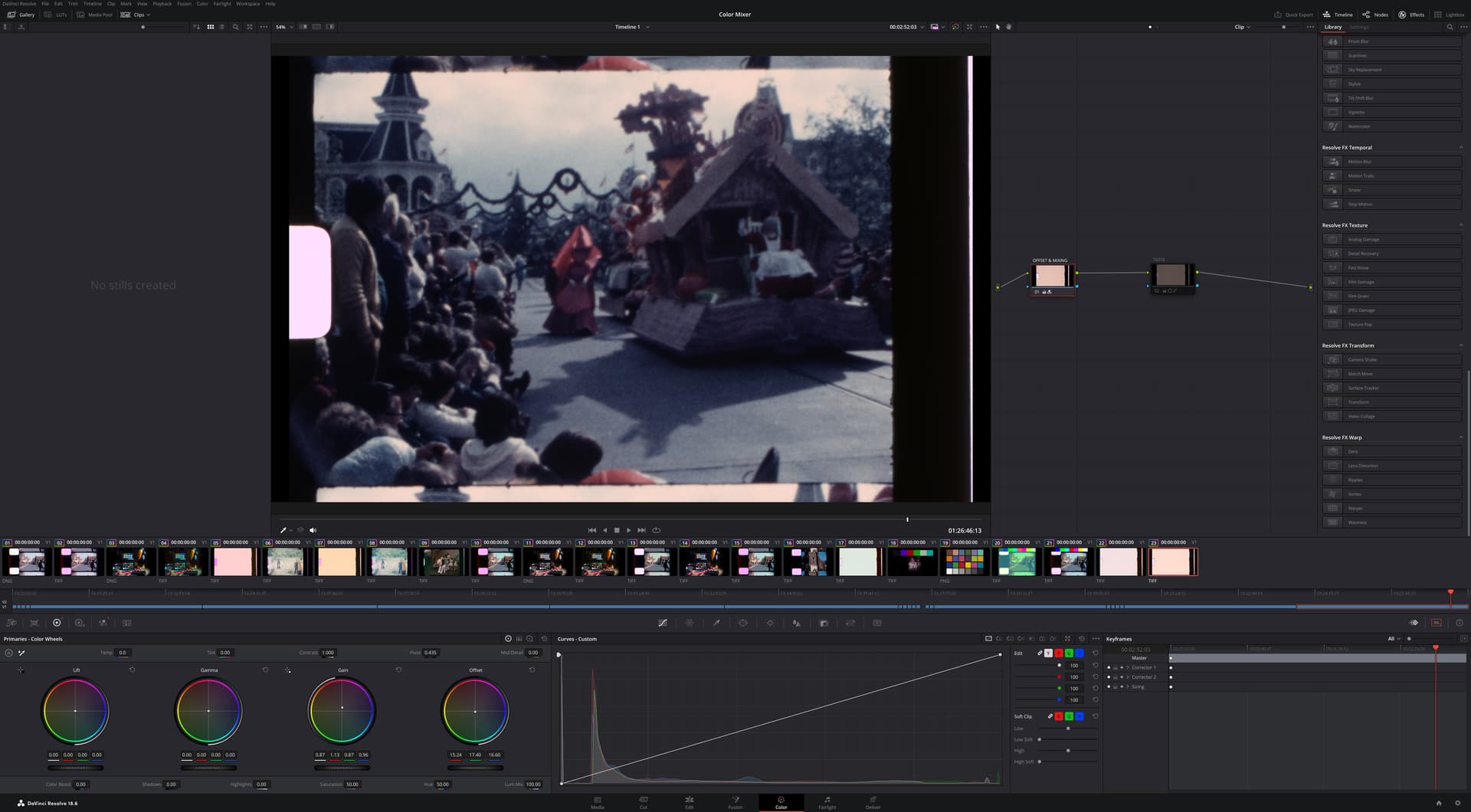Click the viewer loop playback button
This screenshot has width=1471, height=812.
[x=656, y=530]
